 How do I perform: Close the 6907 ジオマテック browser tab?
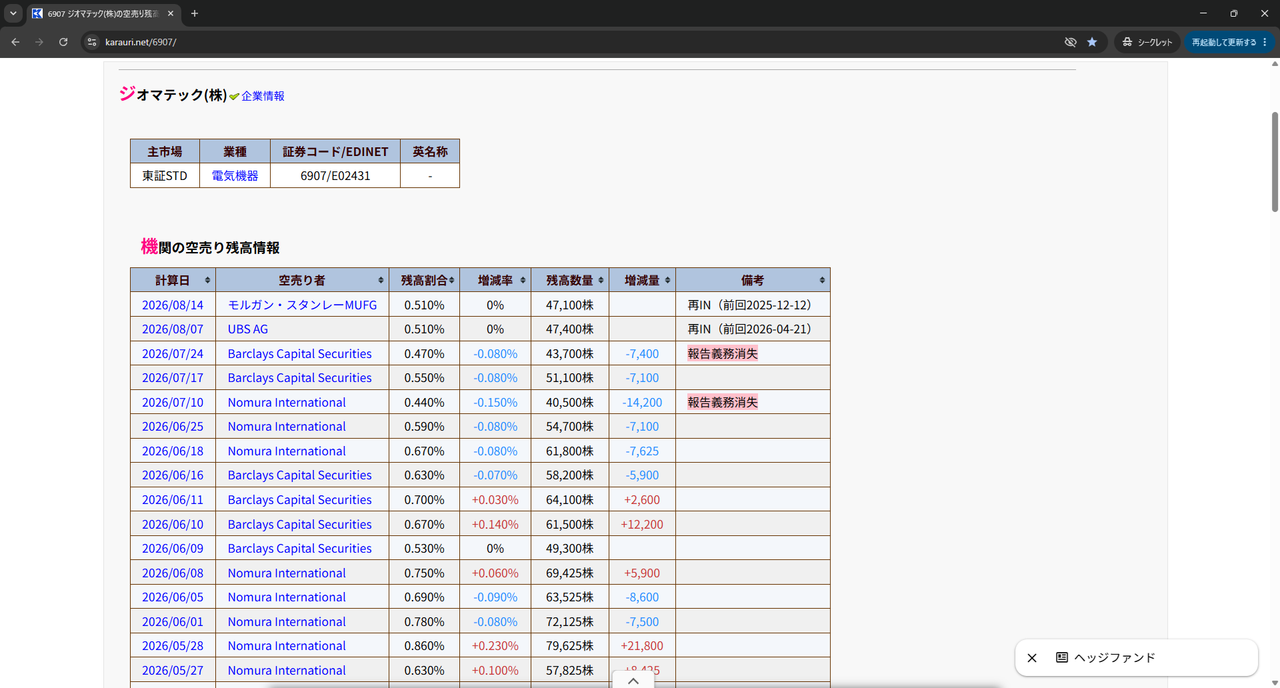[171, 13]
